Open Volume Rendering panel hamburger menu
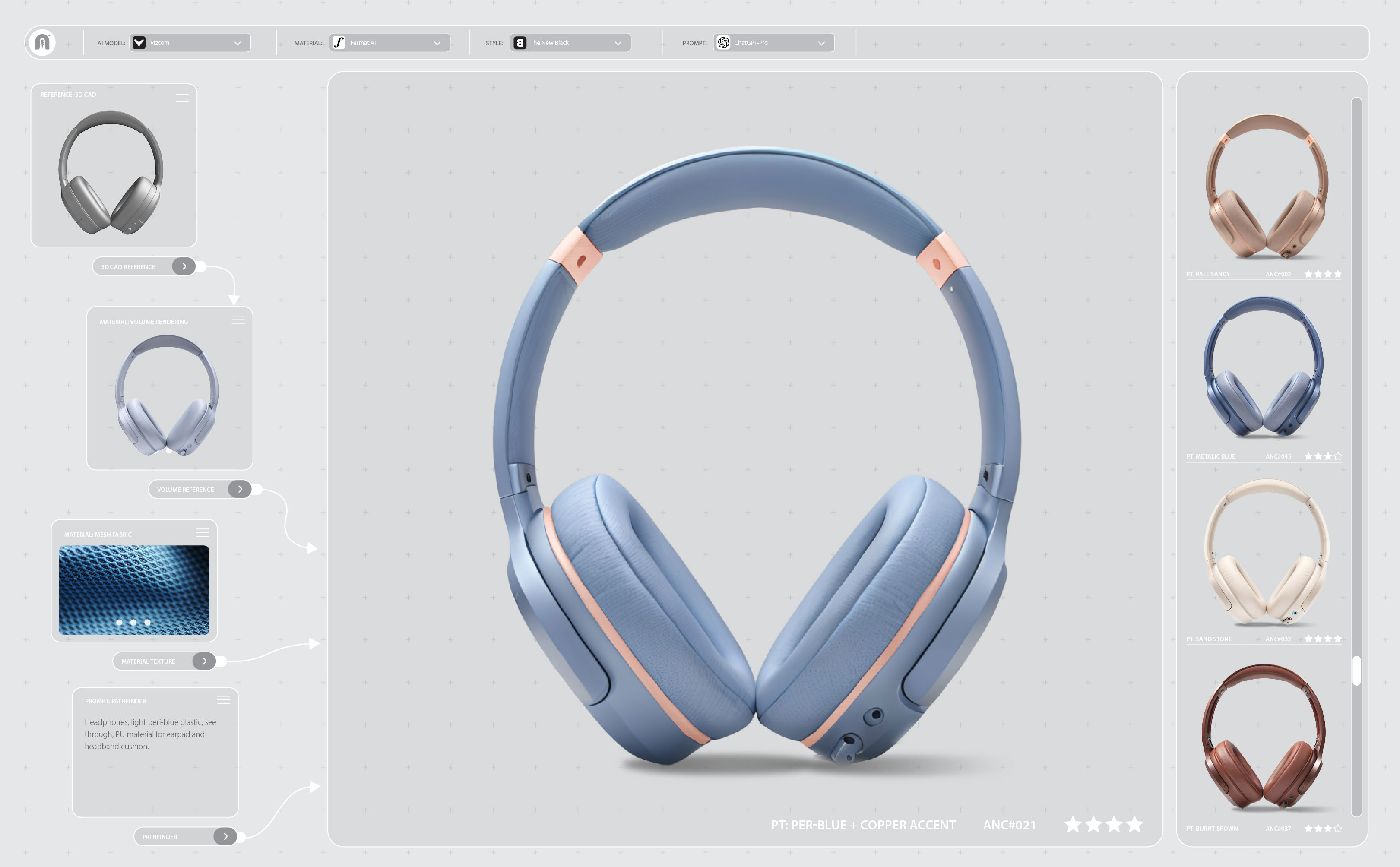Image resolution: width=1400 pixels, height=867 pixels. 238,320
